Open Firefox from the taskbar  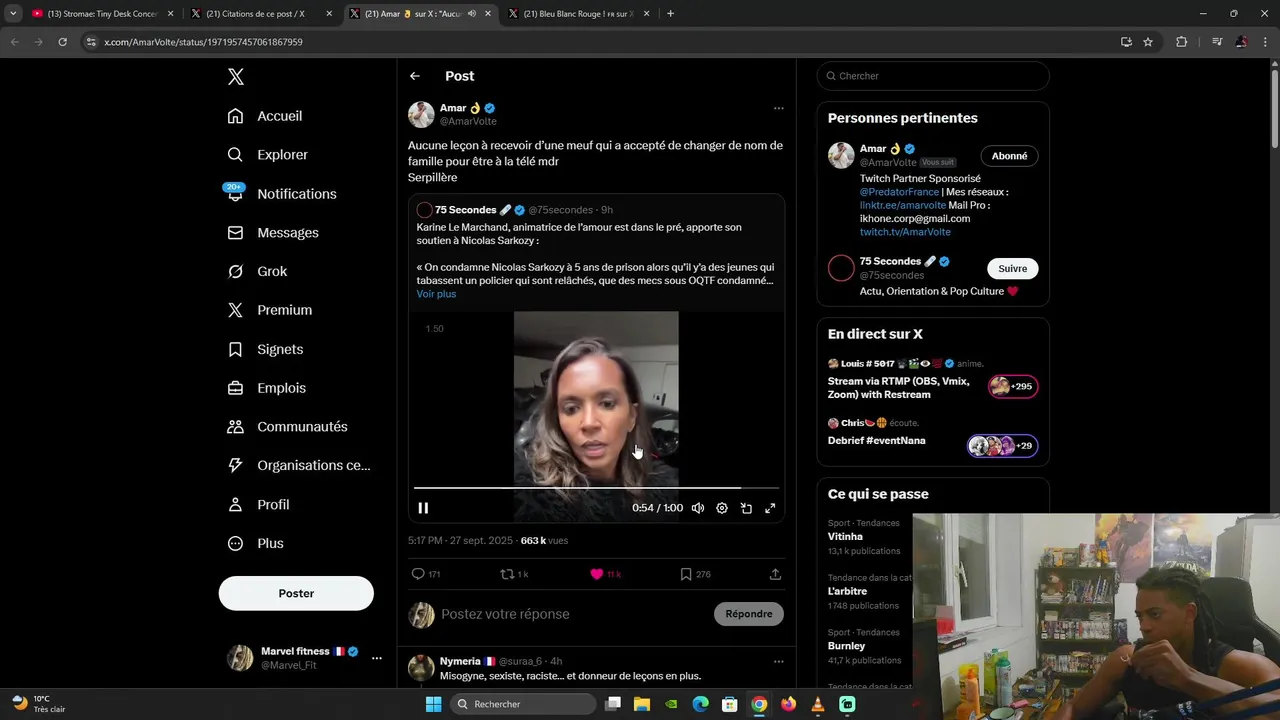[788, 704]
